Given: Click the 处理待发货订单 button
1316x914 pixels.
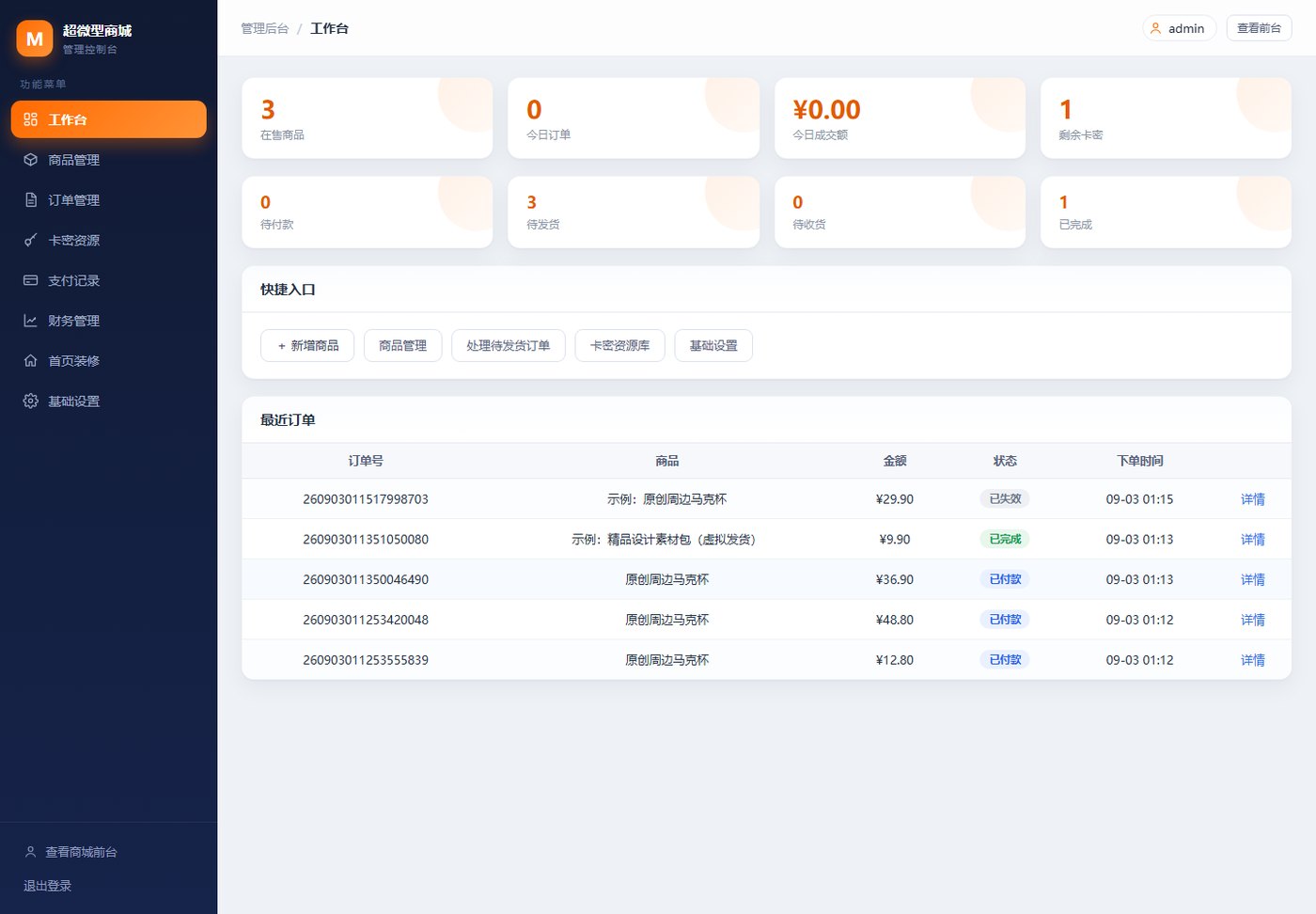Looking at the screenshot, I should (509, 346).
